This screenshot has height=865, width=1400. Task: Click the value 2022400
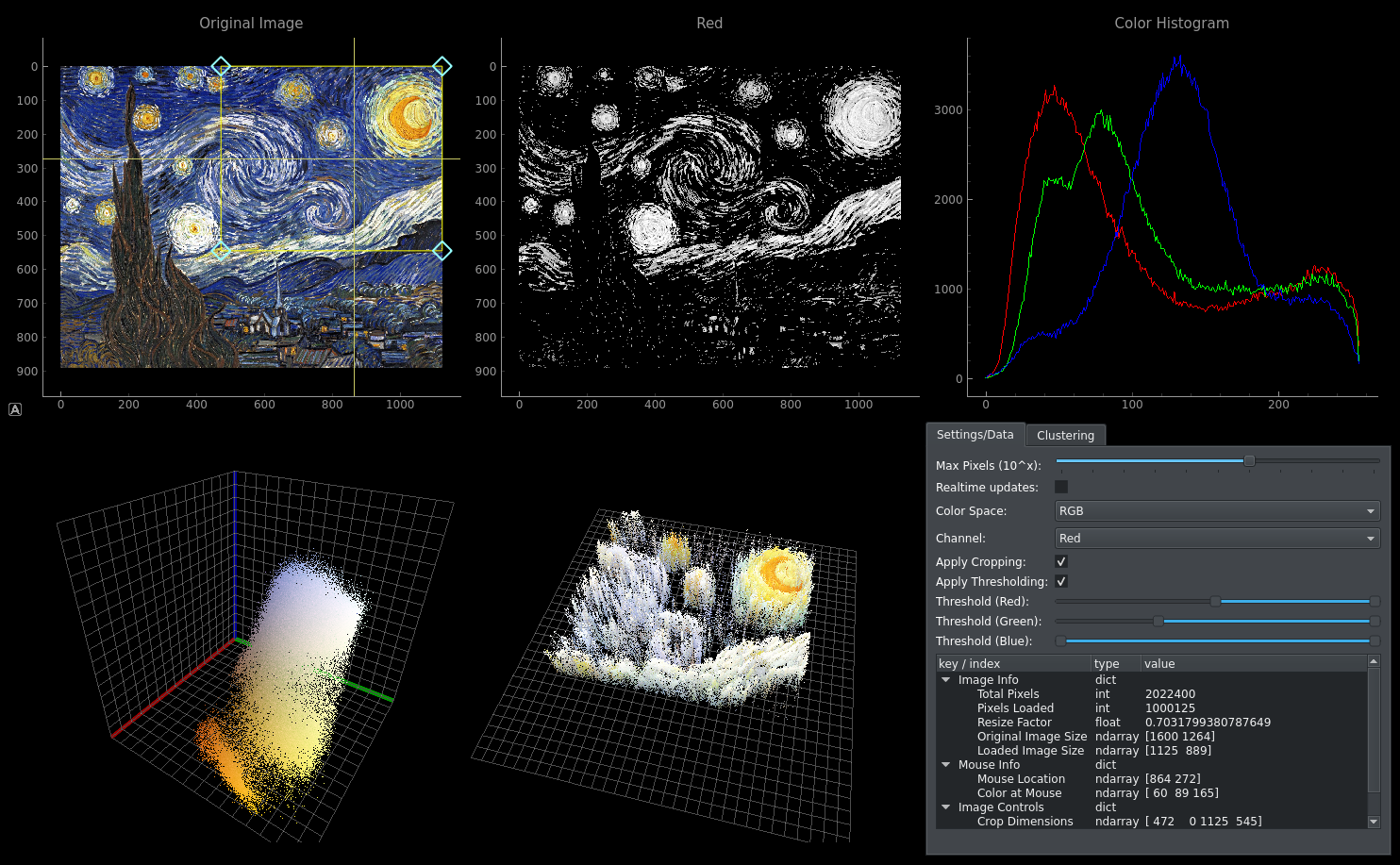click(1170, 693)
